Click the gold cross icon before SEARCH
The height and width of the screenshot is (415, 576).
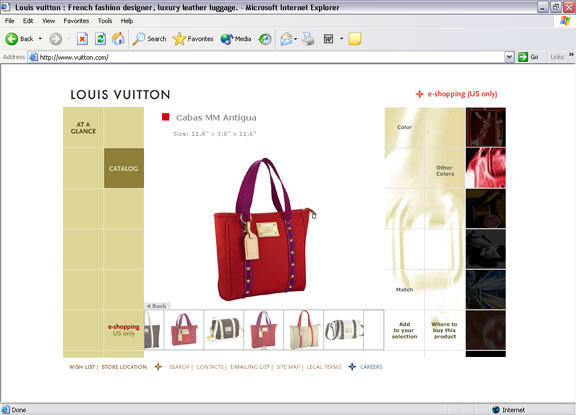[158, 367]
